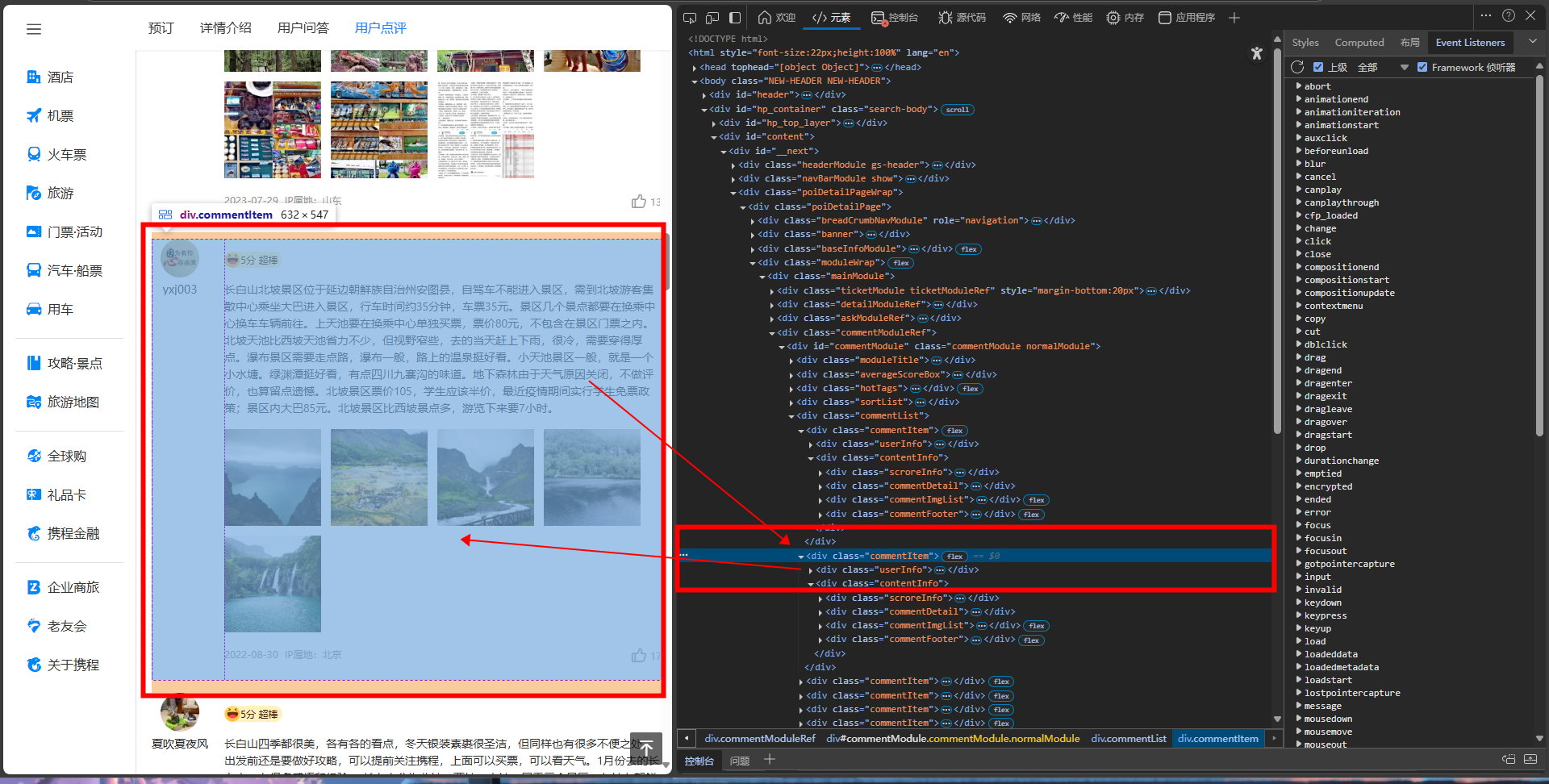Screen dimensions: 1549x784
Task: Like the review dated 2023-07-29
Action: (x=639, y=202)
